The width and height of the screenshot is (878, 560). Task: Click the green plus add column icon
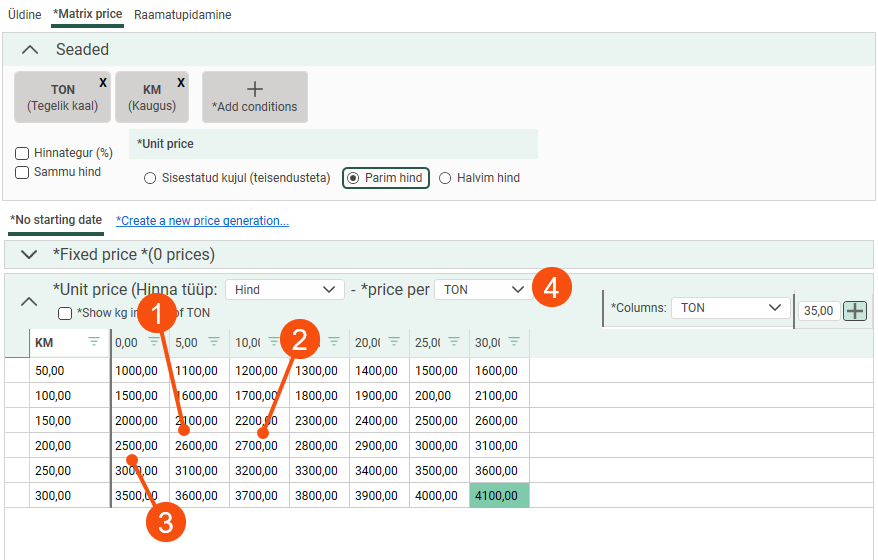click(855, 311)
